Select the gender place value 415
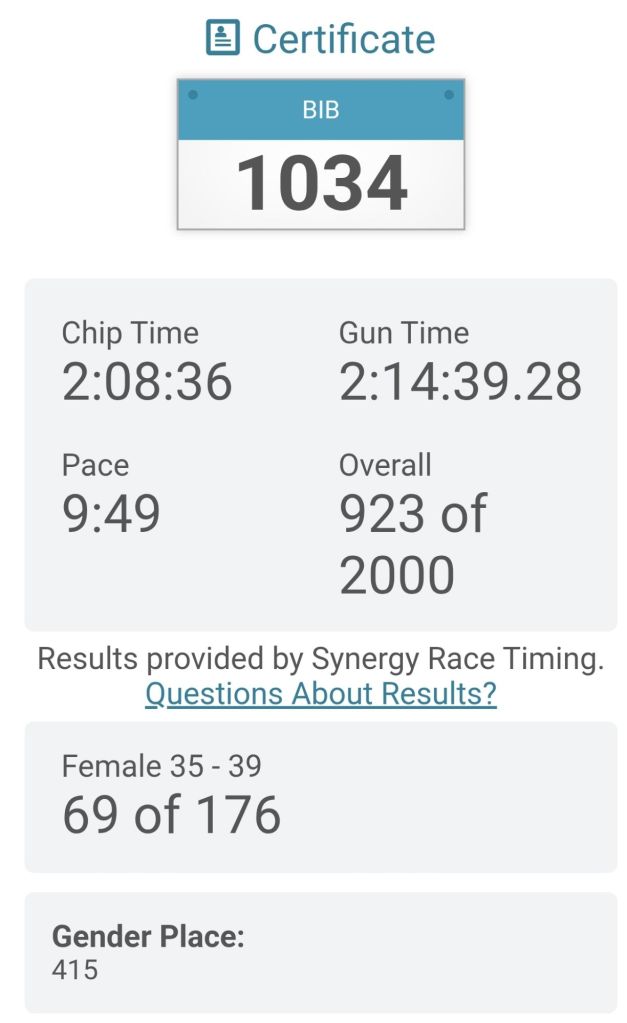Viewport: 627px width, 1023px height. tap(75, 969)
